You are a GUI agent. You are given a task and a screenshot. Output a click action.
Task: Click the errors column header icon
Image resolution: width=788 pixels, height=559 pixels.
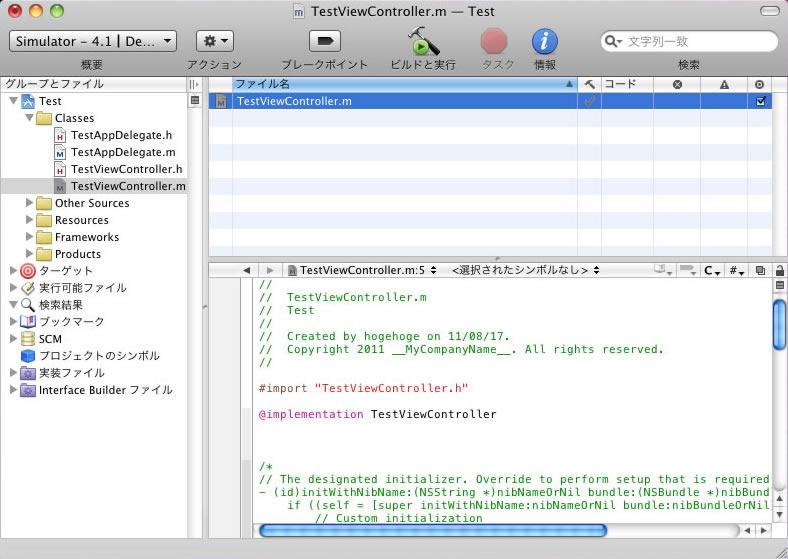click(677, 84)
